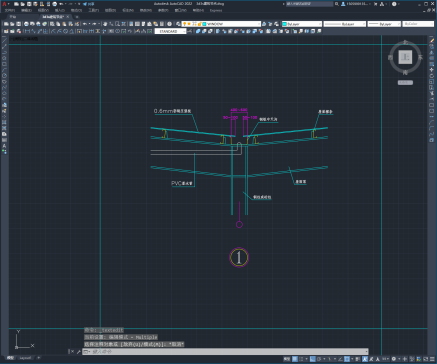Select the Explode tool in Modify toolbar

coord(431,140)
